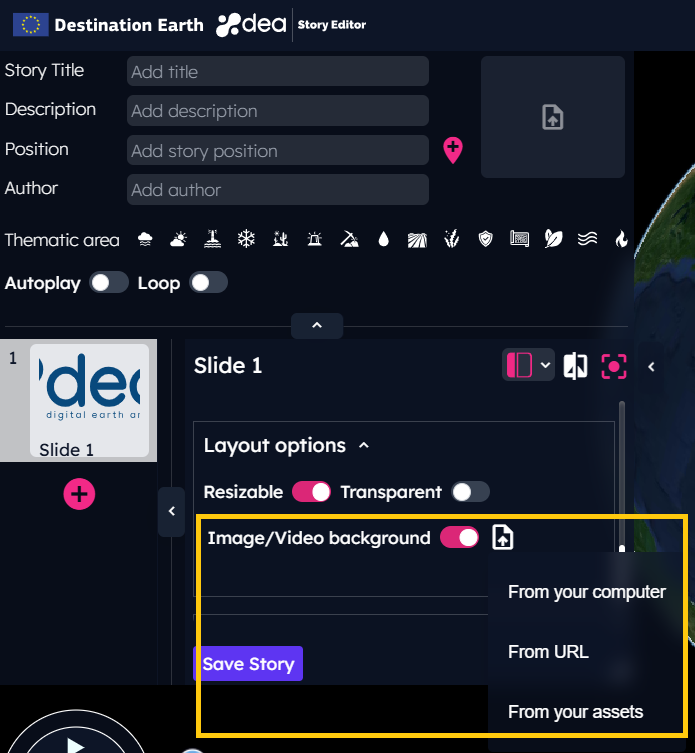
Task: Select the Slide 1 thumbnail
Action: coord(89,400)
